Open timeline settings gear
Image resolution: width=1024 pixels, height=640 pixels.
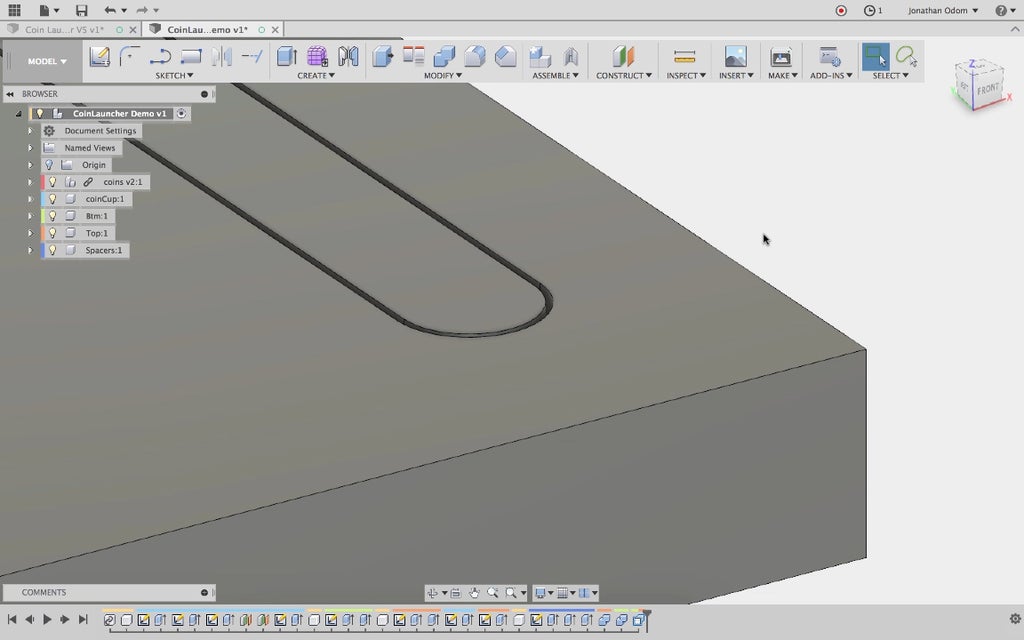1014,618
